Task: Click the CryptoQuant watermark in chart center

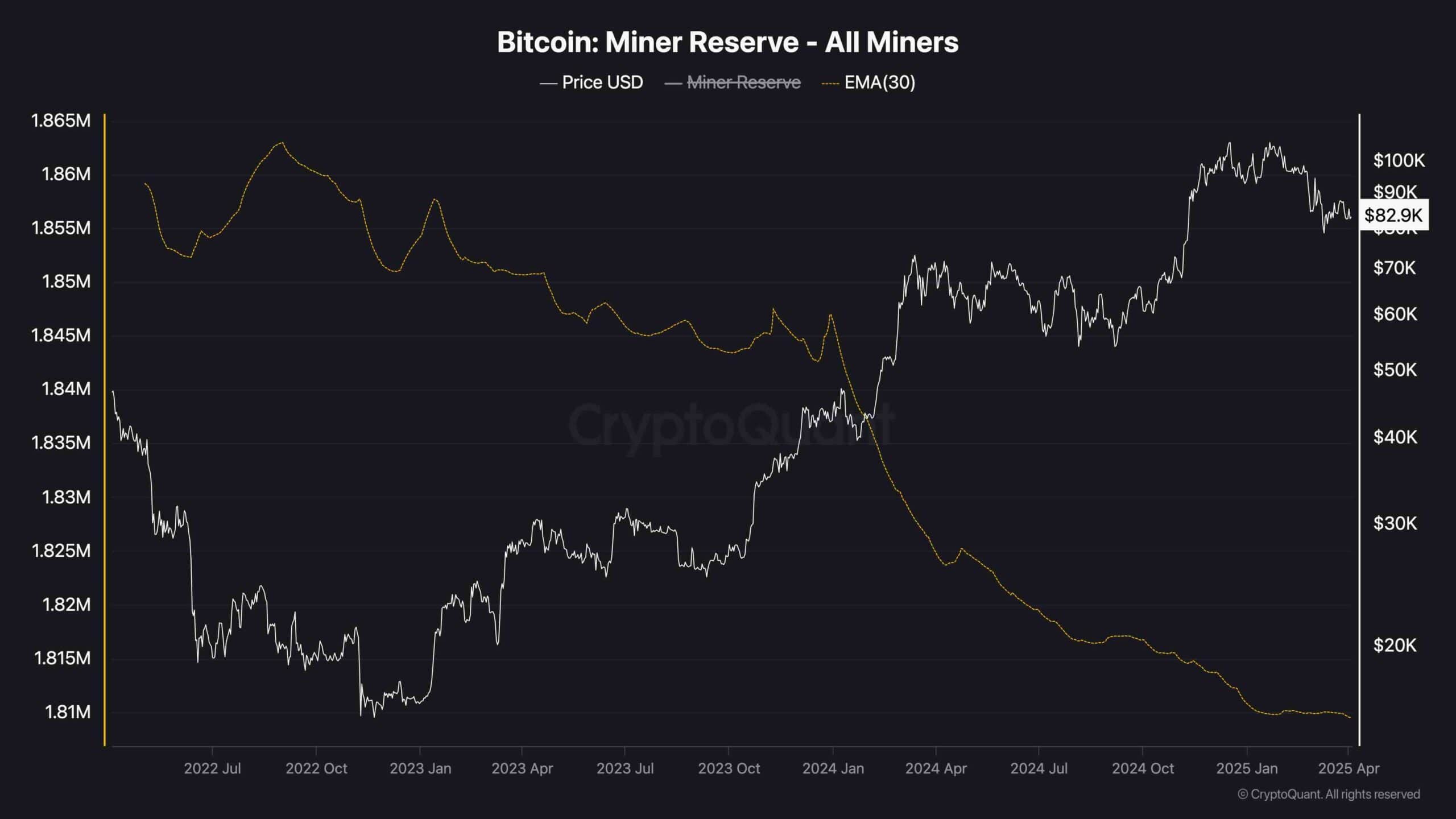Action: point(731,425)
